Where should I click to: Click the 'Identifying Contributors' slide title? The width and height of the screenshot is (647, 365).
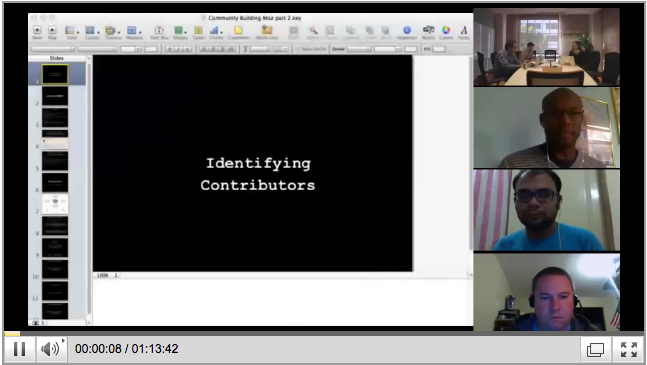pyautogui.click(x=258, y=174)
